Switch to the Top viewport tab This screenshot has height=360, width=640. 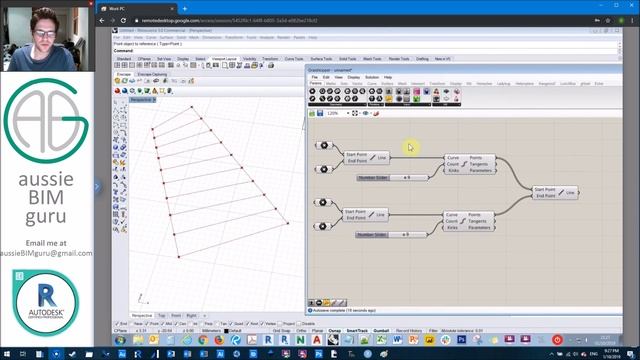click(162, 316)
